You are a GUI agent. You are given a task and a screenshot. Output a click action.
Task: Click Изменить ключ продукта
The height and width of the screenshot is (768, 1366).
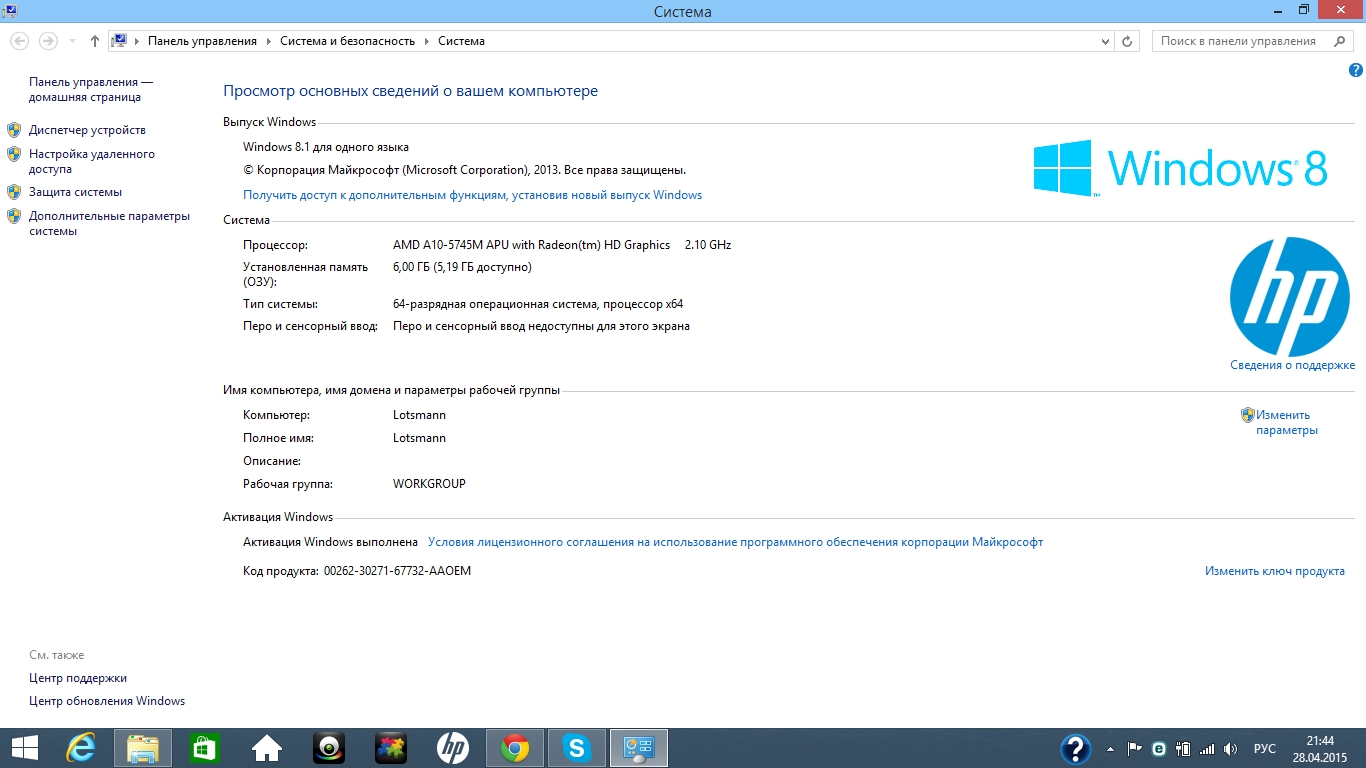(1274, 571)
